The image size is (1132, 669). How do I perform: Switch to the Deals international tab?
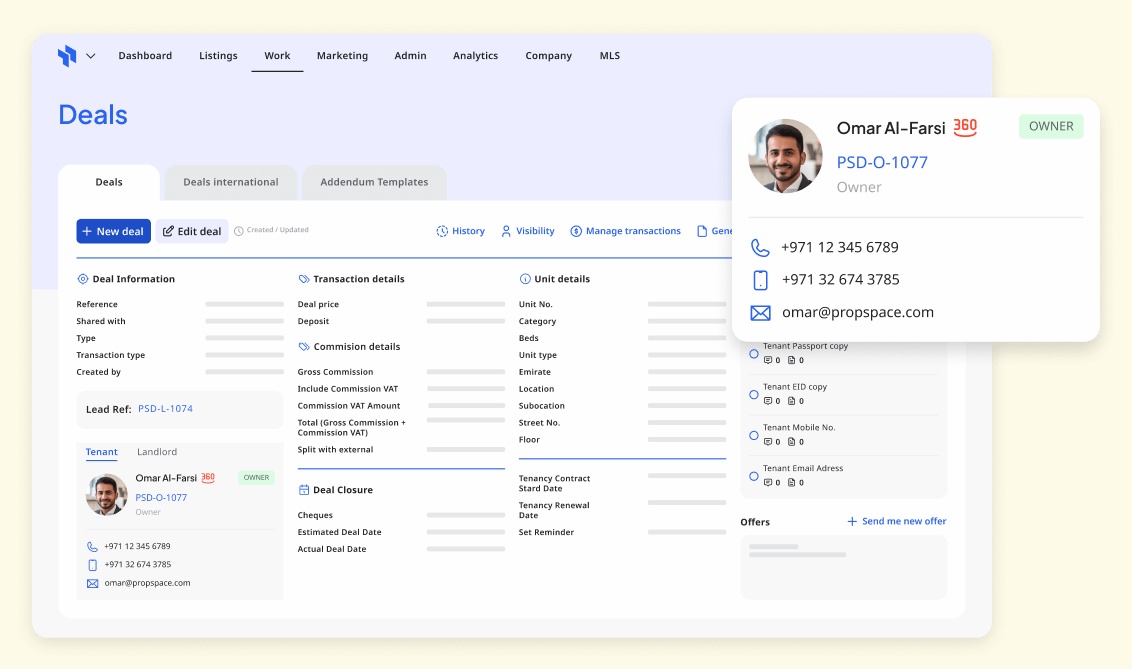230,182
